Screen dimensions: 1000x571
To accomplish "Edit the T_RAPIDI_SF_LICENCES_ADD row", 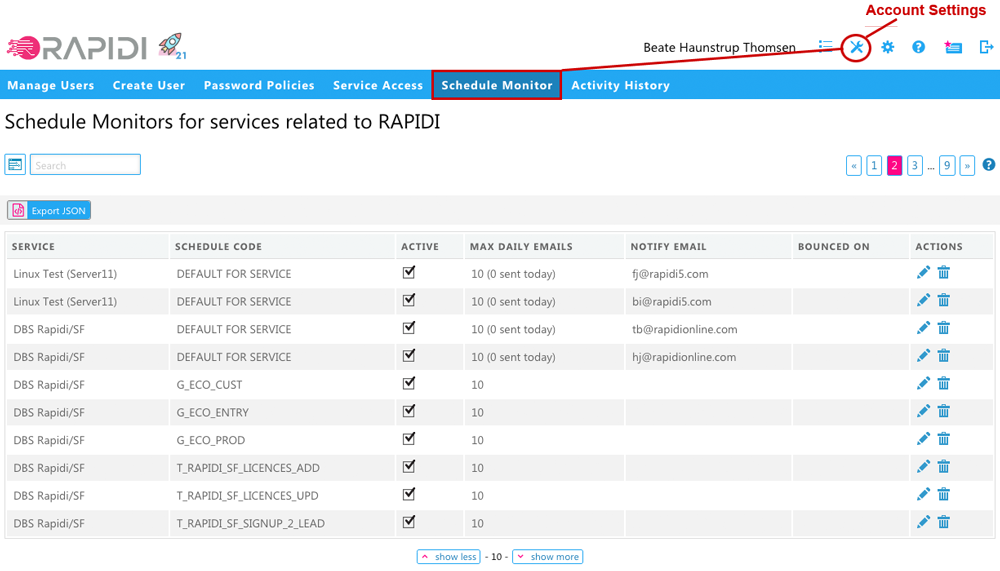I will 923,467.
